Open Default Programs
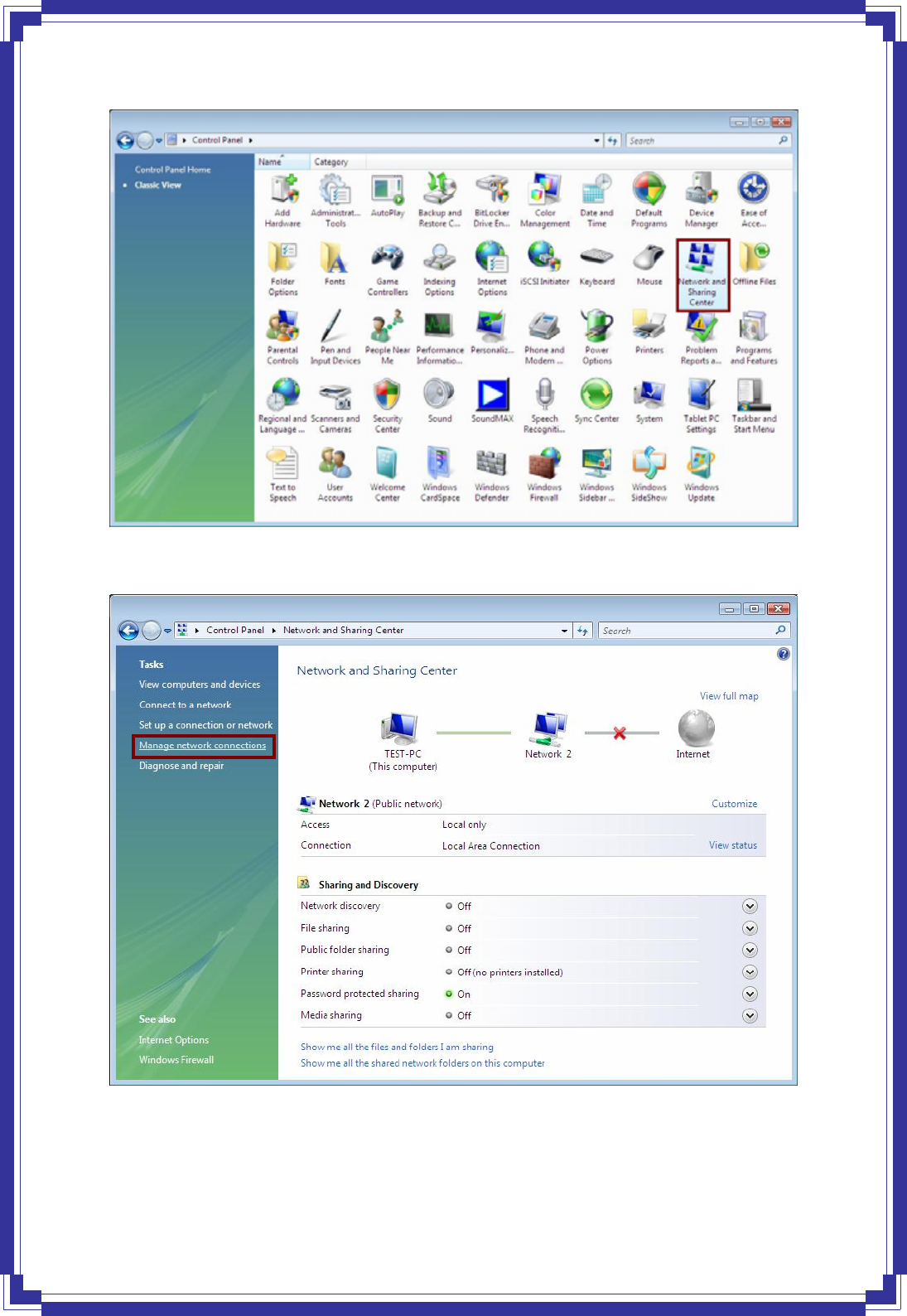 click(649, 201)
